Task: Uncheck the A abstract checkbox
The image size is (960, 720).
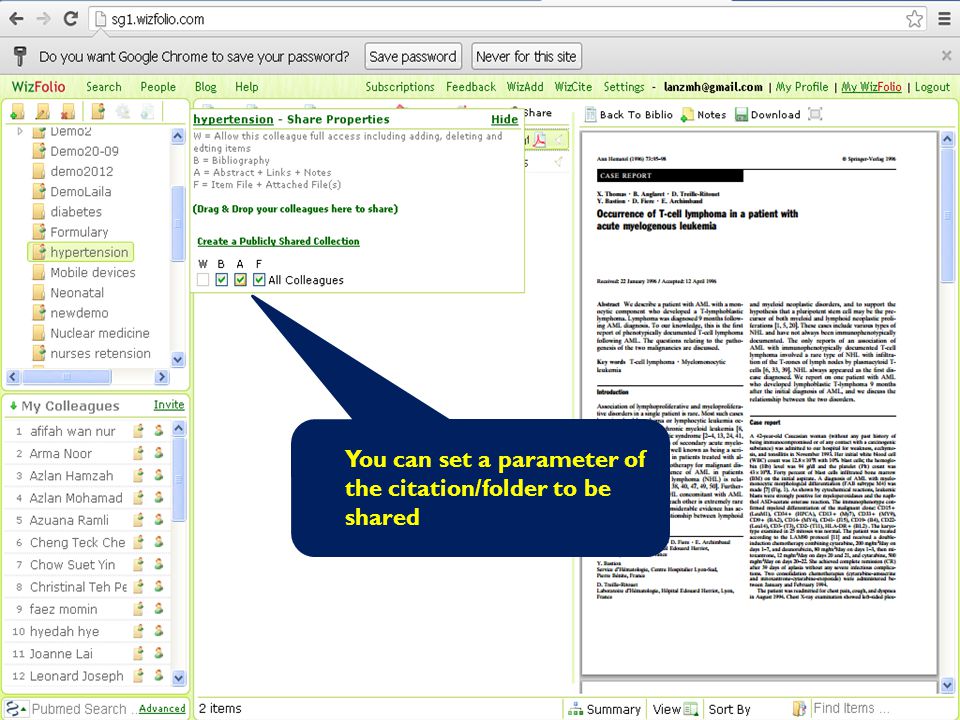Action: coord(240,280)
